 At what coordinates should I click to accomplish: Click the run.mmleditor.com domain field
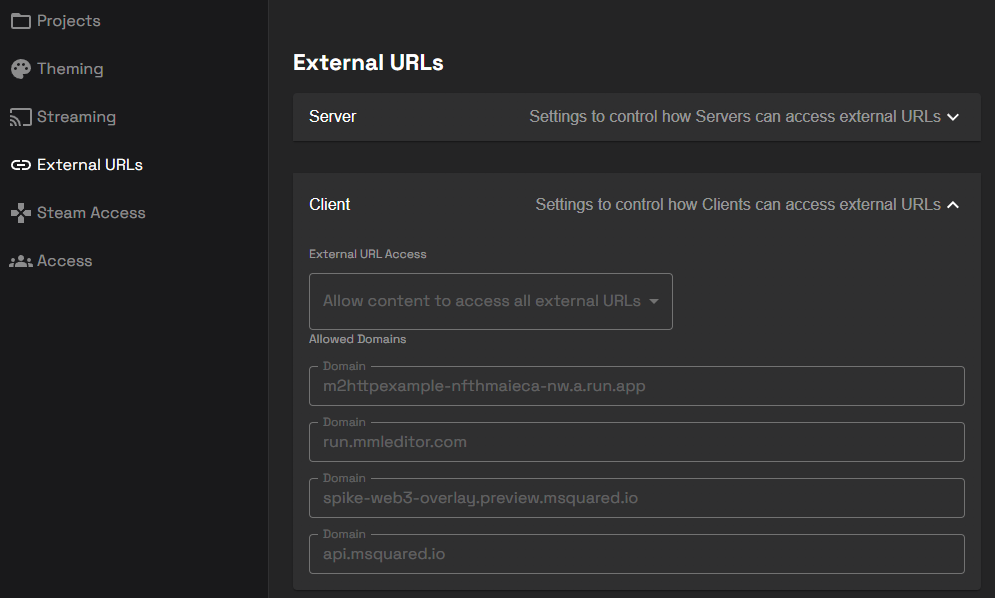(x=636, y=442)
